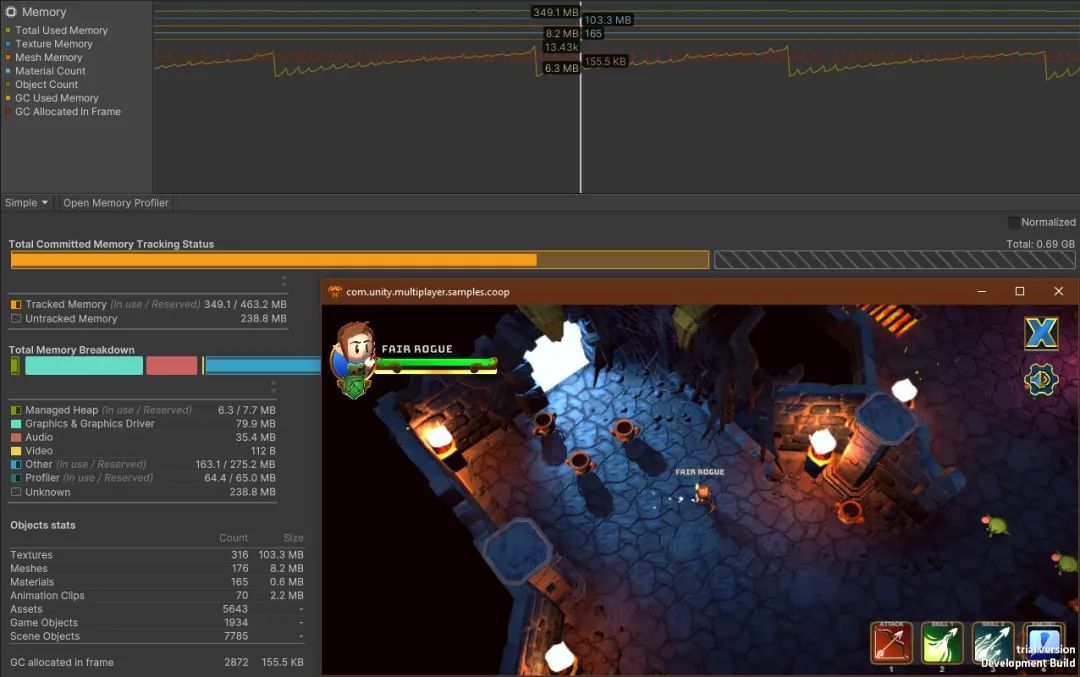
Task: Expand the Total Used Memory legend list
Action: click(58, 30)
